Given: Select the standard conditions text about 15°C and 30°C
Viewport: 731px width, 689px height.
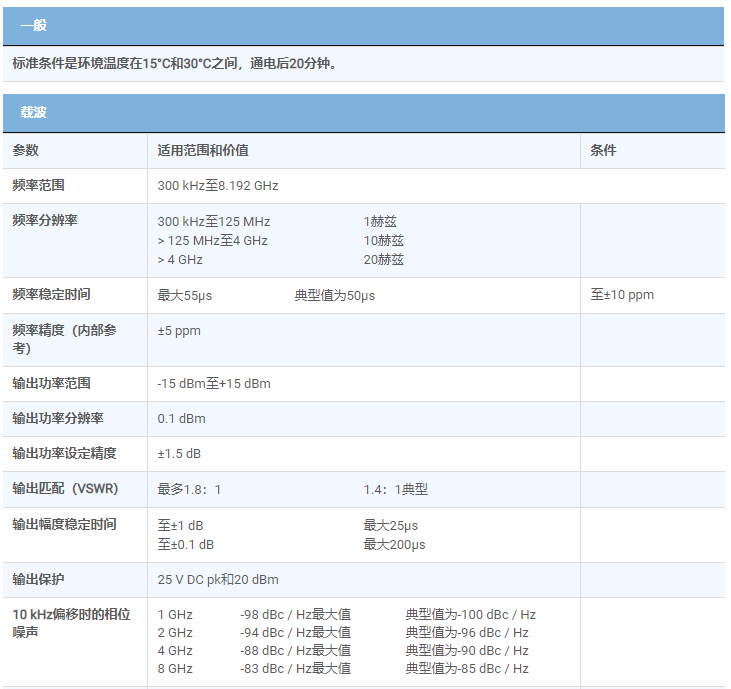Looking at the screenshot, I should click(174, 63).
